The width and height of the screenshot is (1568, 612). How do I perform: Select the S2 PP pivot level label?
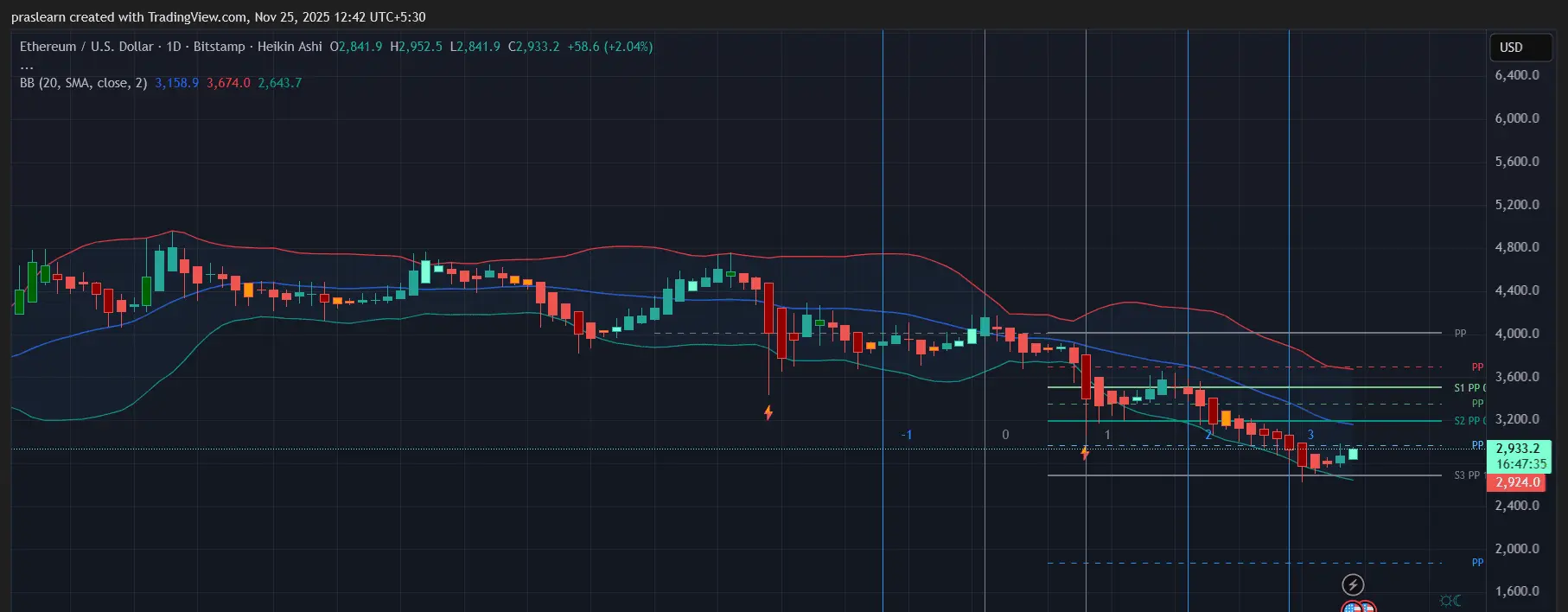tap(1469, 421)
